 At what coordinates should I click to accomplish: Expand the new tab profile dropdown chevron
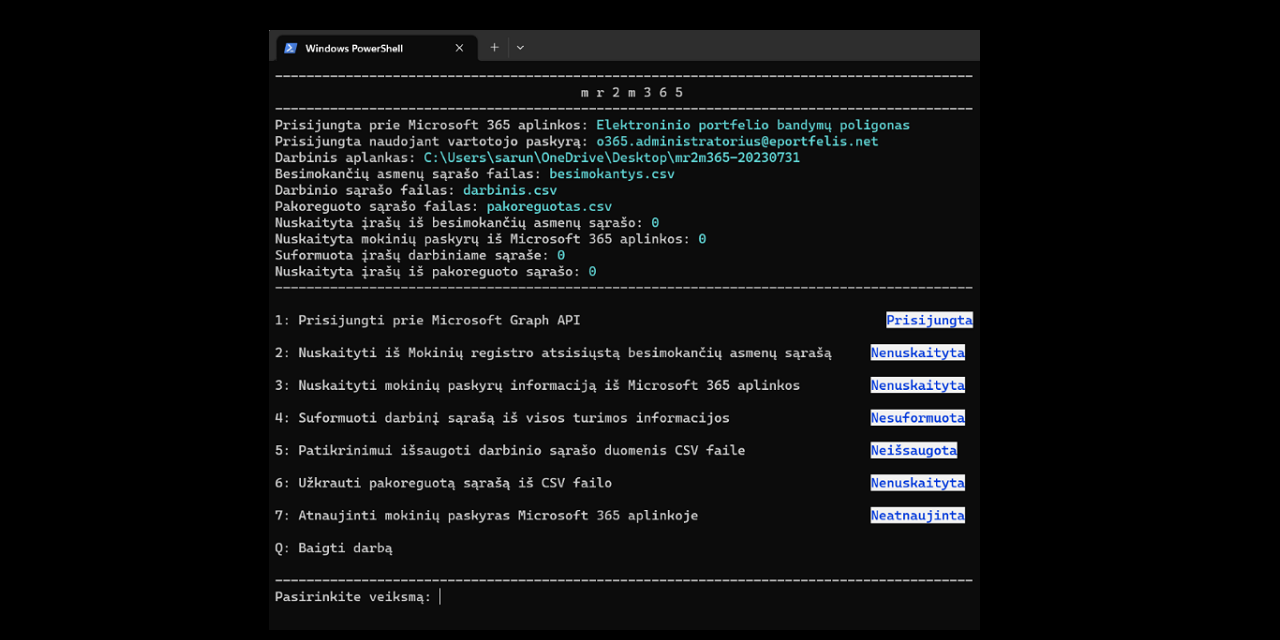point(520,47)
